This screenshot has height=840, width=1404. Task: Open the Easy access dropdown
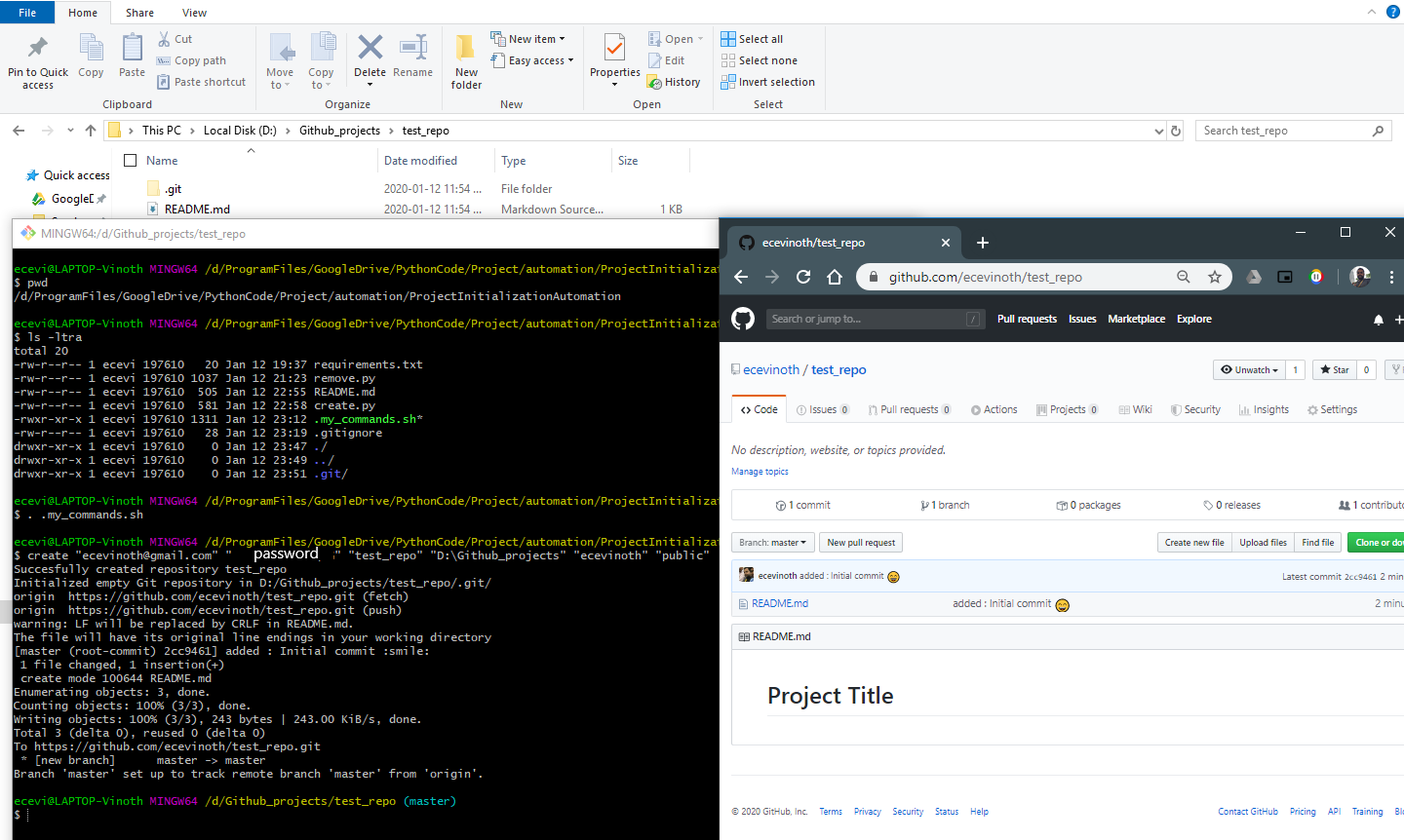(532, 60)
